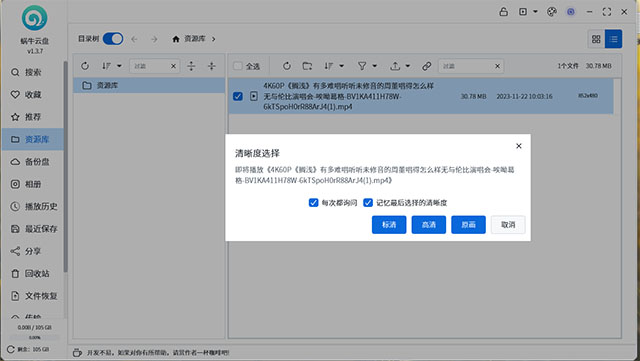Refresh the directory tree panel
The height and width of the screenshot is (361, 640).
pyautogui.click(x=85, y=66)
